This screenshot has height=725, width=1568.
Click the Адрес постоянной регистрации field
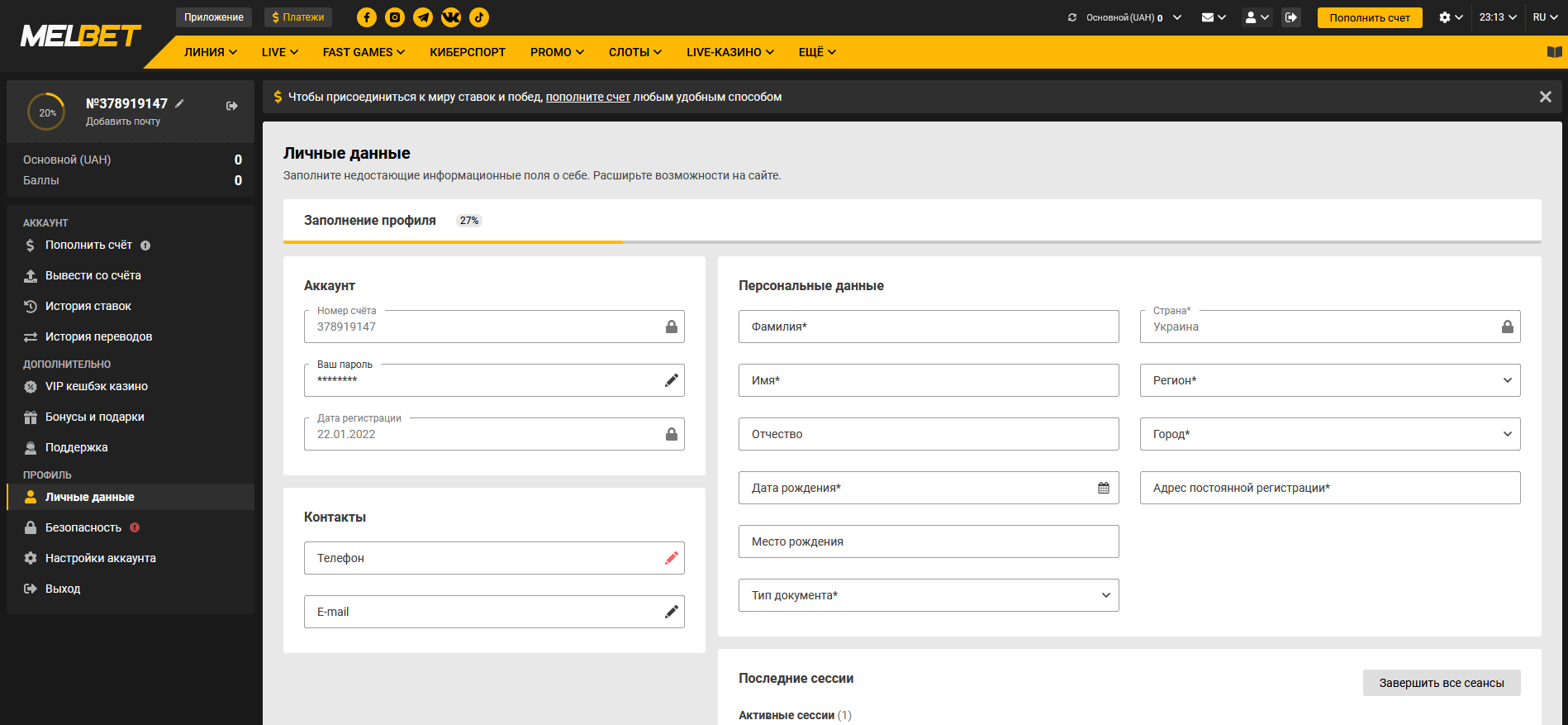click(x=1330, y=488)
